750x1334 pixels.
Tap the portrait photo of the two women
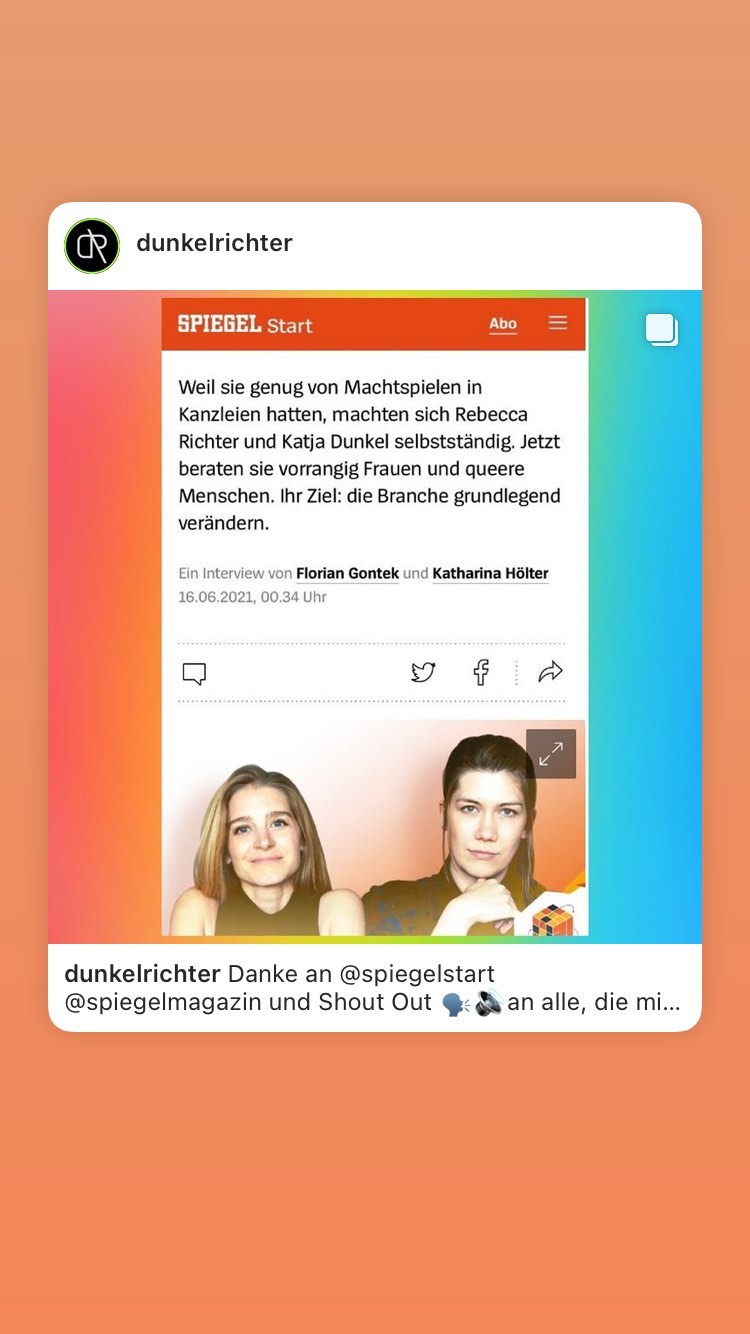(x=375, y=828)
